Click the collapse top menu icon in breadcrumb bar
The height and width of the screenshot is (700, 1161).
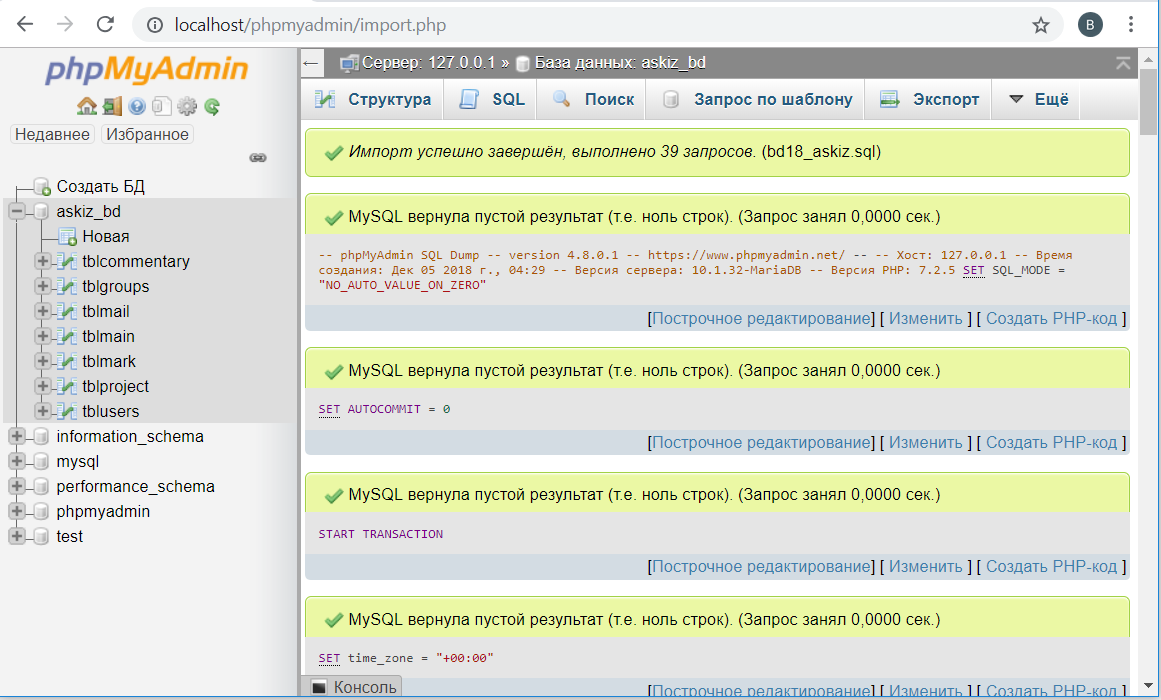click(1122, 63)
